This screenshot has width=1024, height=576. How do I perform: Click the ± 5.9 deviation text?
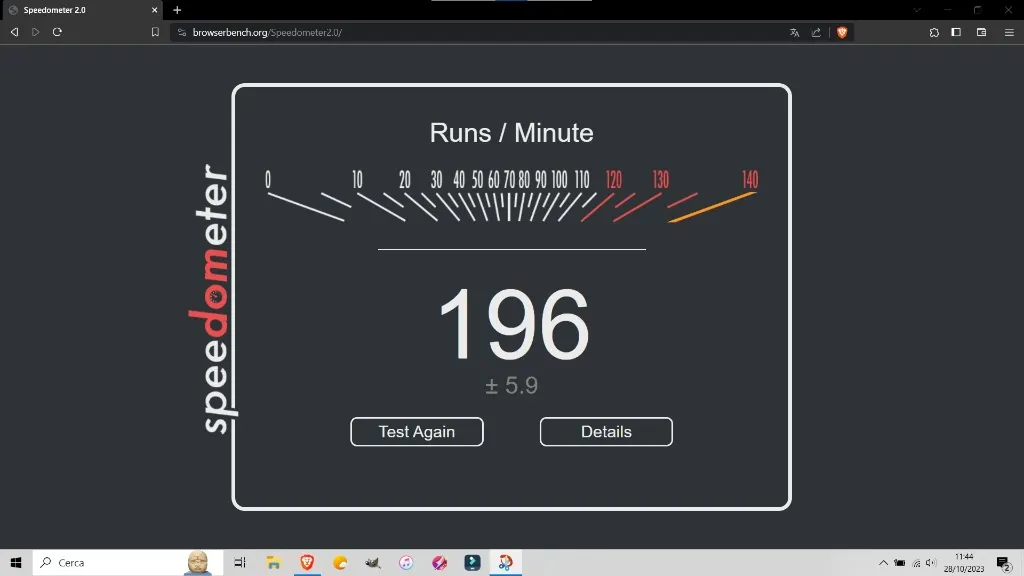pos(511,385)
